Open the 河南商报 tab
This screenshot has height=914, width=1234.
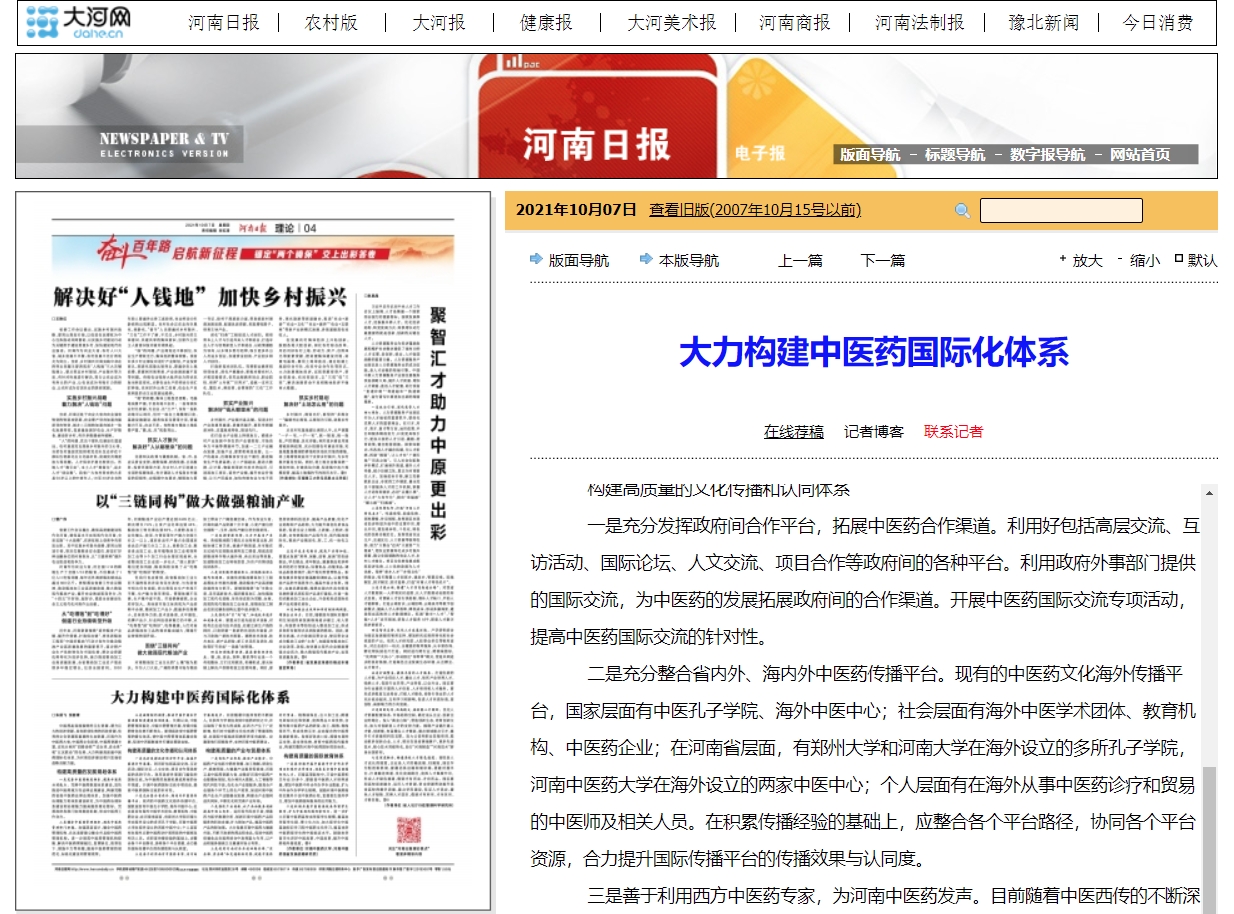pyautogui.click(x=794, y=22)
